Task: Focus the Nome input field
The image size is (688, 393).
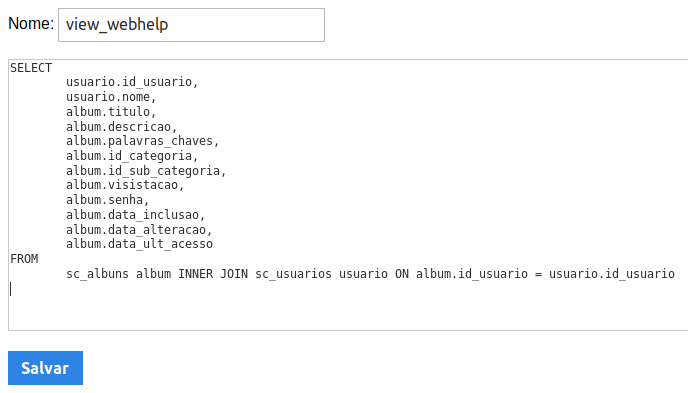Action: (x=191, y=25)
